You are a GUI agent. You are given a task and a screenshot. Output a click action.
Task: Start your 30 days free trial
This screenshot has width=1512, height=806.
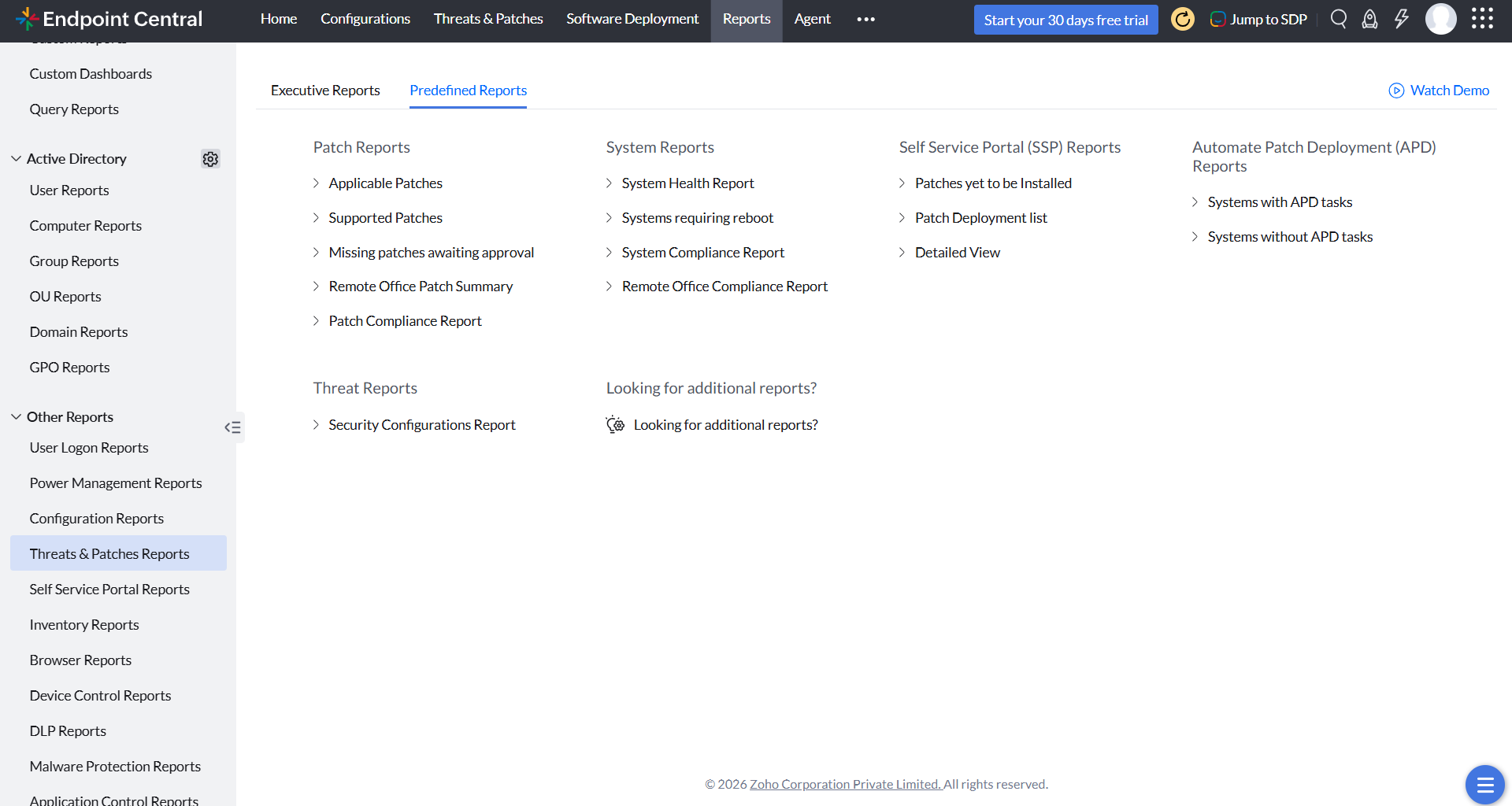pyautogui.click(x=1065, y=20)
